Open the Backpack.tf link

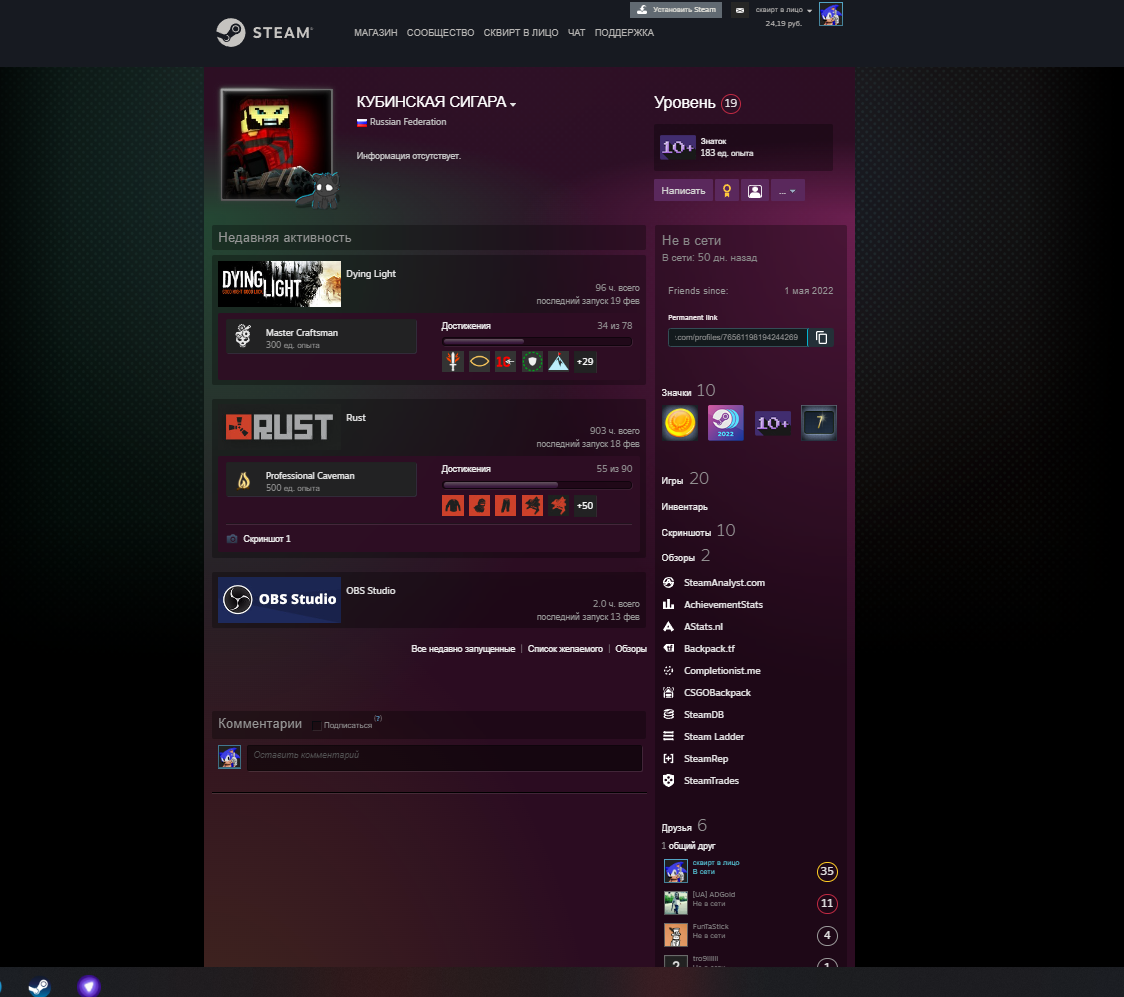[x=709, y=649]
